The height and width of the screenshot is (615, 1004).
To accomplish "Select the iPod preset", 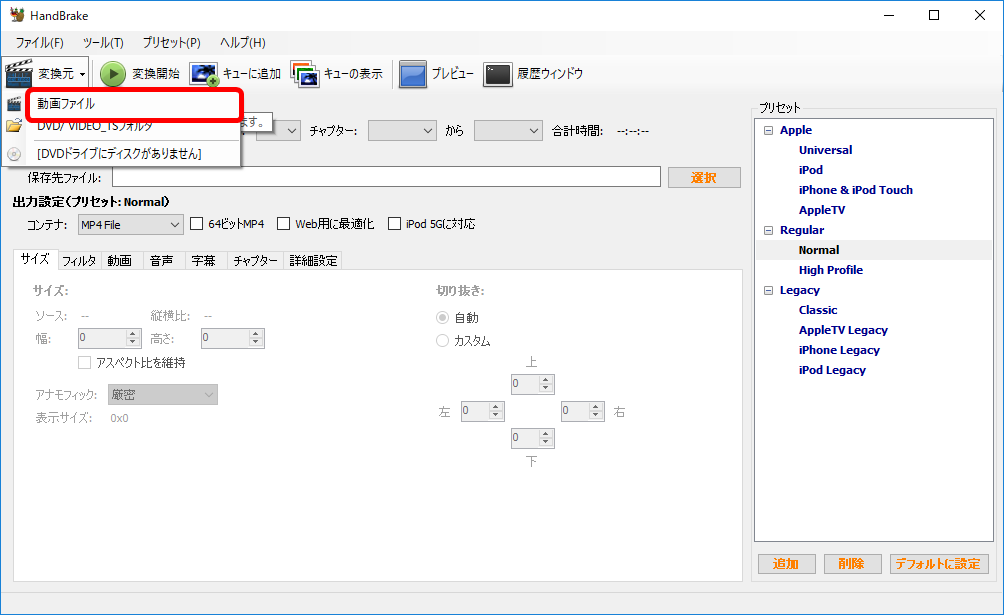I will (811, 170).
